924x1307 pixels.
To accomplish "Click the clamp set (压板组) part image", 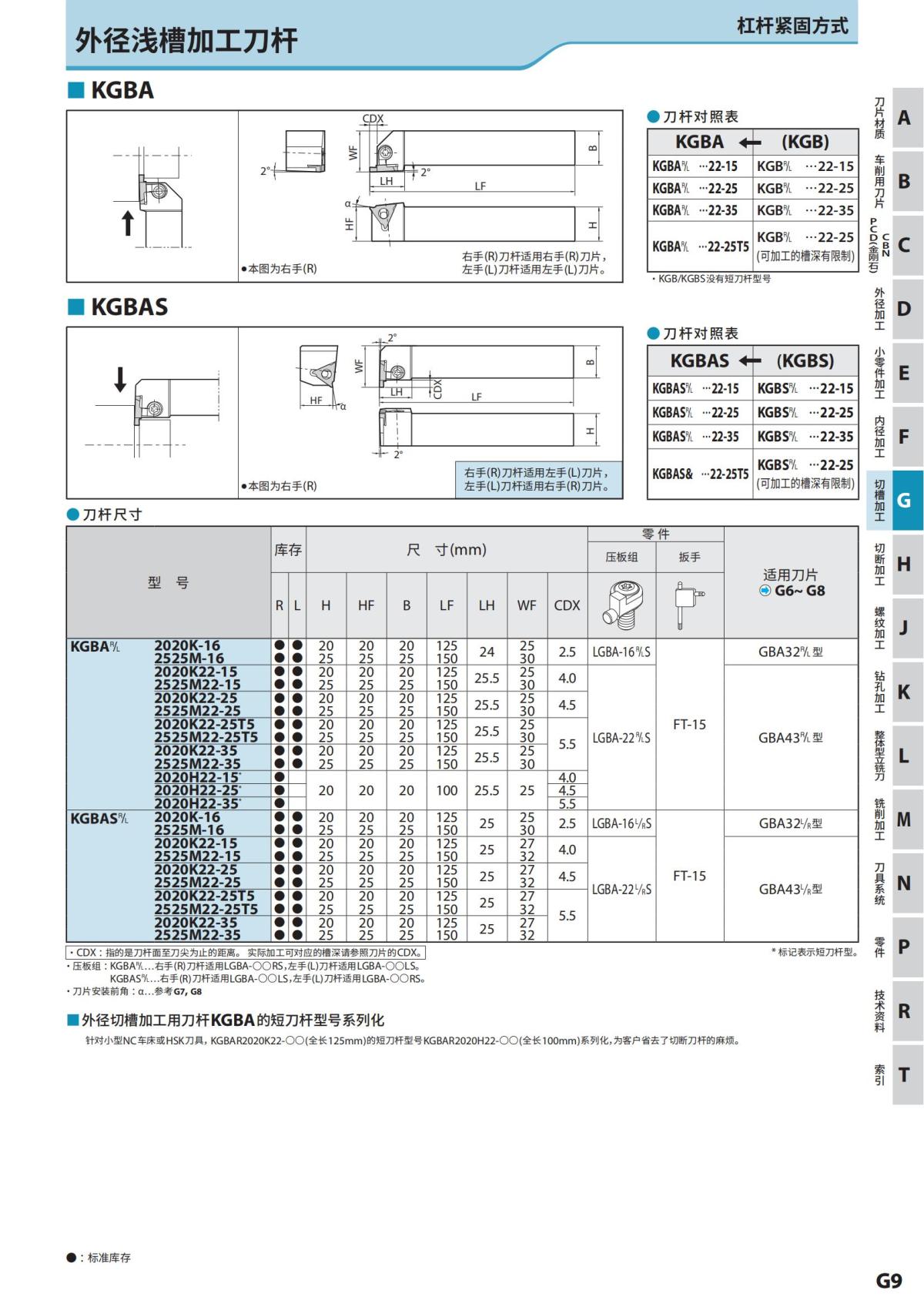I will [x=621, y=605].
